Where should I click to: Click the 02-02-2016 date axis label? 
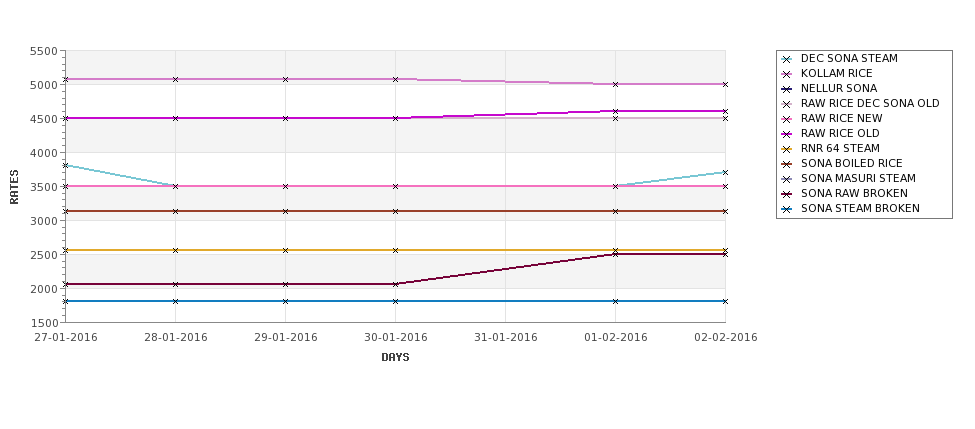[x=726, y=338]
